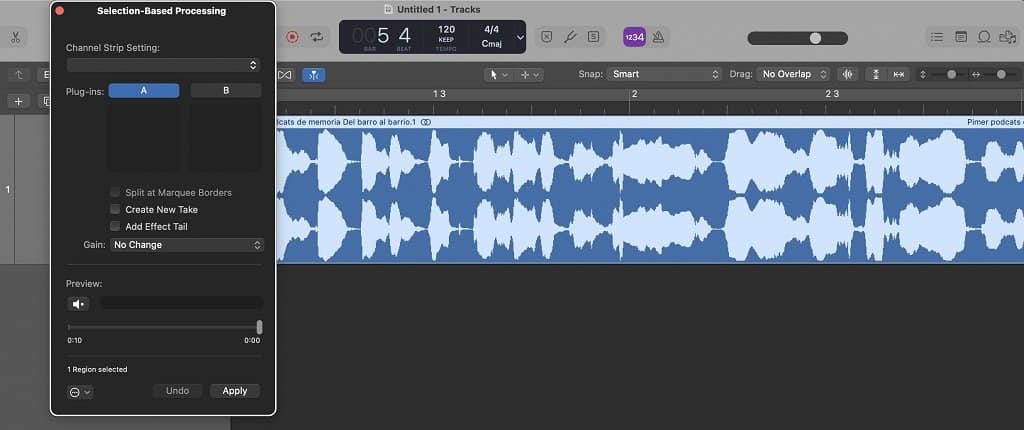Tick Split at Marquee Borders checkbox
This screenshot has height=430, width=1024.
[116, 192]
